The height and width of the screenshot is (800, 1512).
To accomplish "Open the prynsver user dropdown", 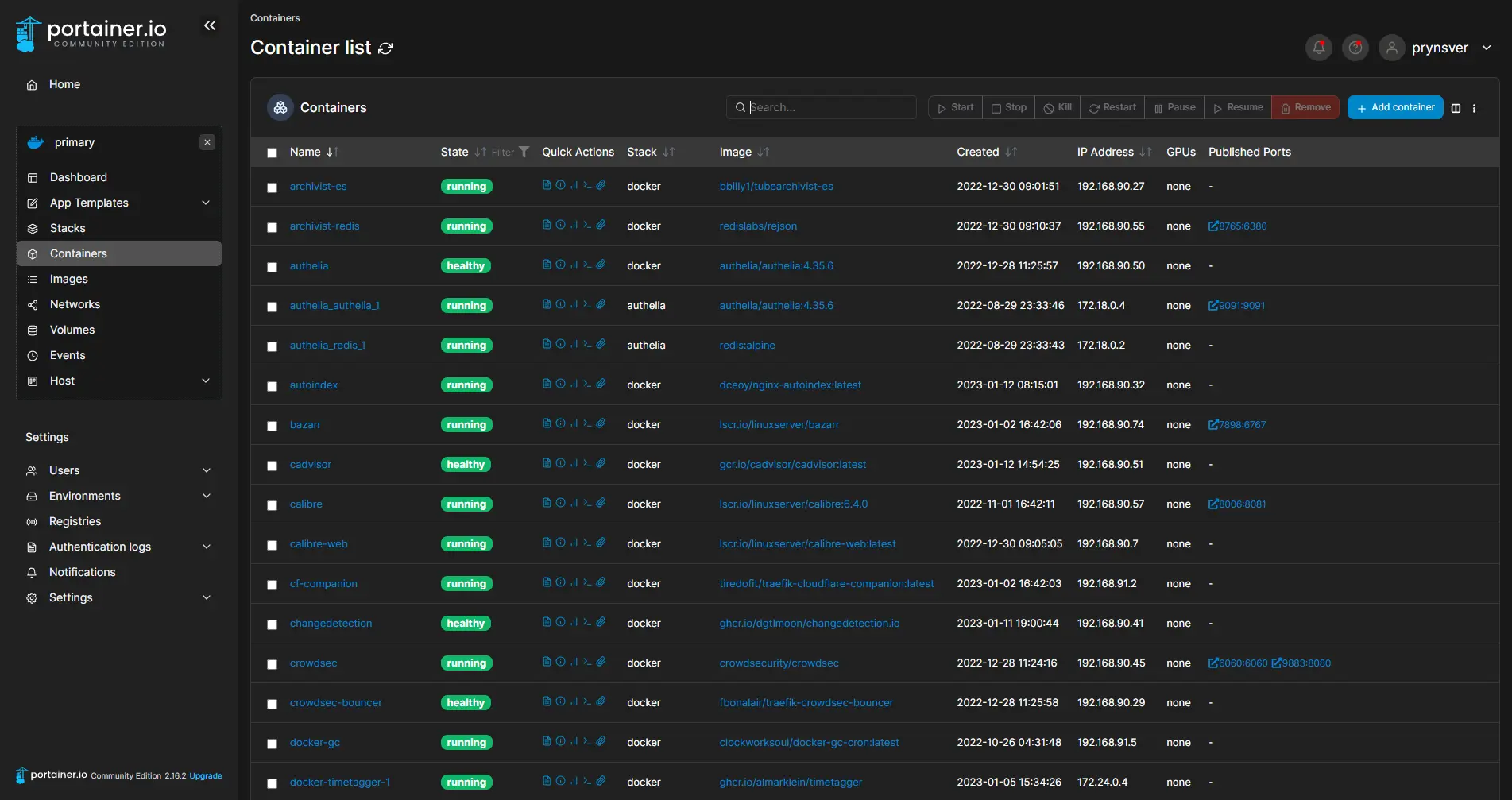I will coord(1440,48).
